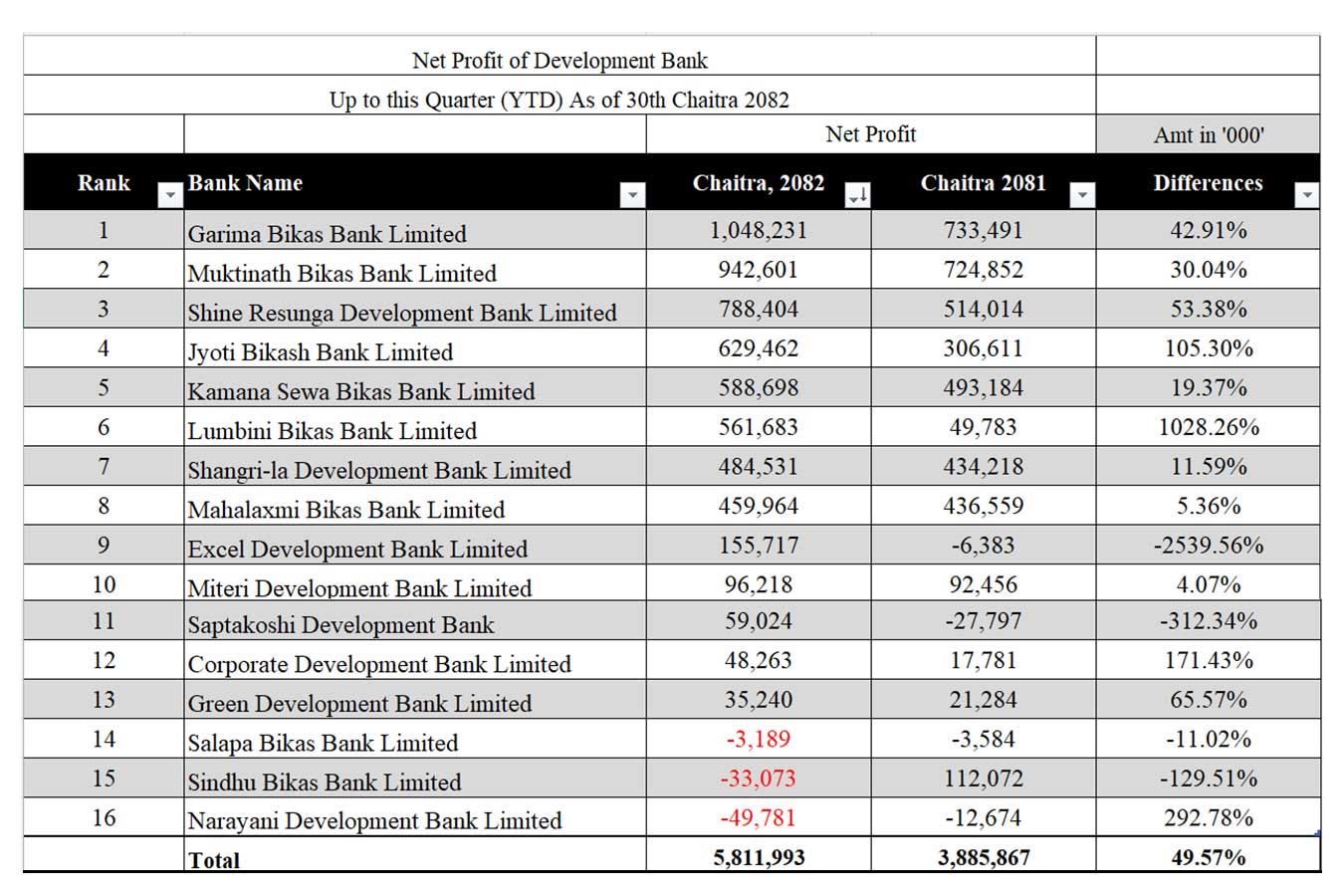Click the red -3,189 Salapa profit cell
Viewport: 1344px width, 896px height.
[759, 740]
